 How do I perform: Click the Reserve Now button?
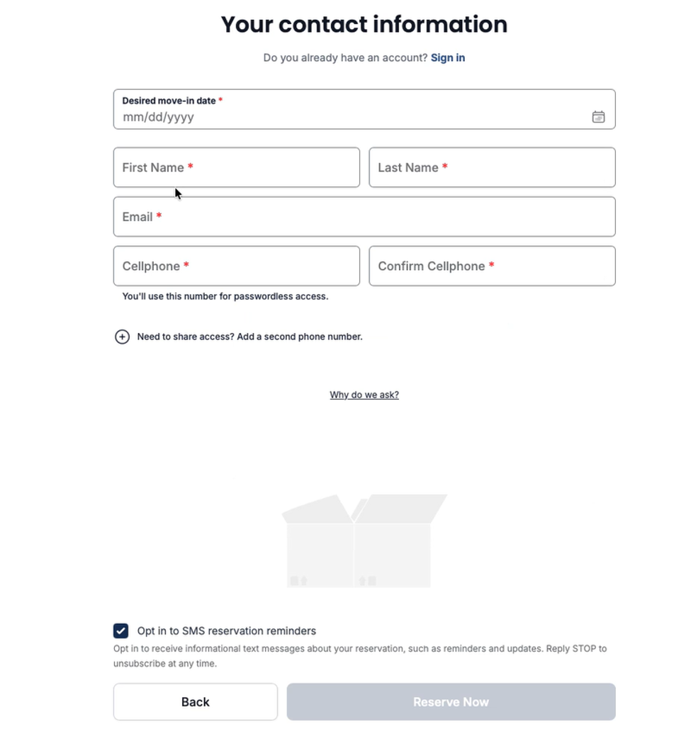451,702
